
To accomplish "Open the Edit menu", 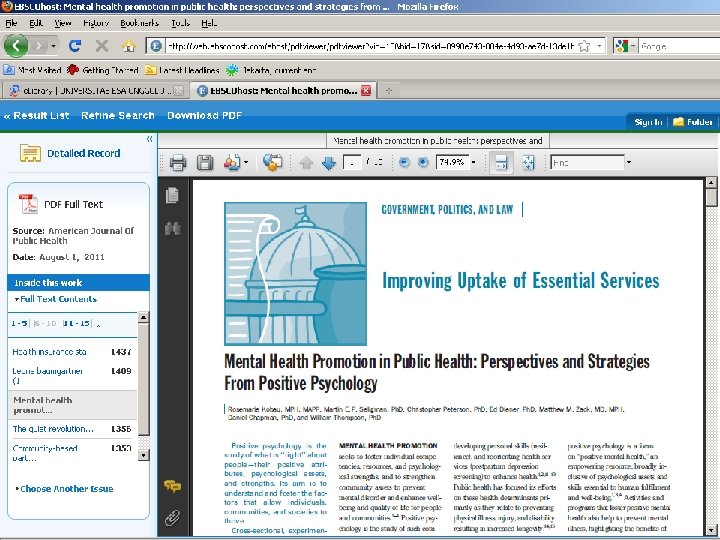I will 36,23.
